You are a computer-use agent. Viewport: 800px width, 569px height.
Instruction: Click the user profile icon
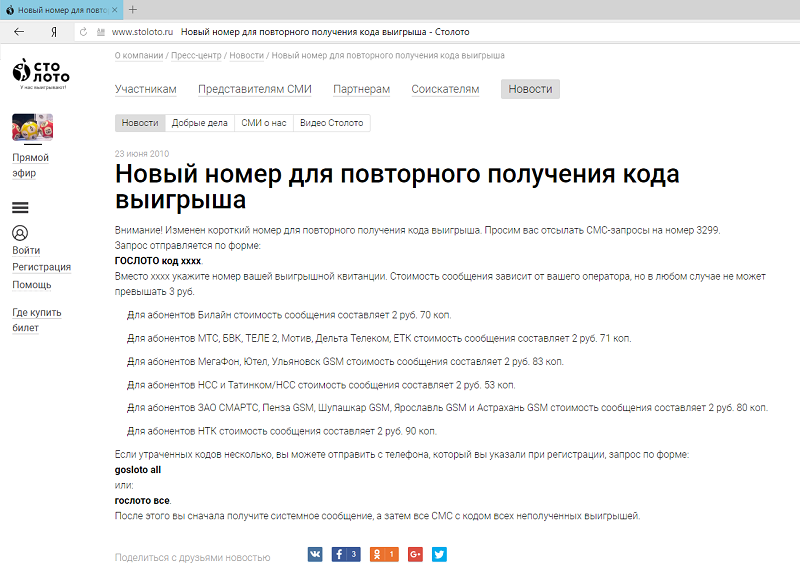(20, 233)
